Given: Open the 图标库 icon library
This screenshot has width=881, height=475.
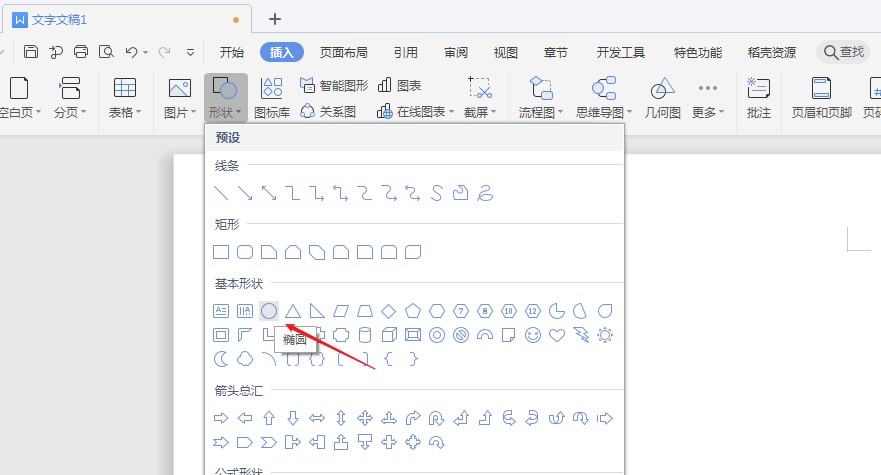Looking at the screenshot, I should [x=272, y=98].
